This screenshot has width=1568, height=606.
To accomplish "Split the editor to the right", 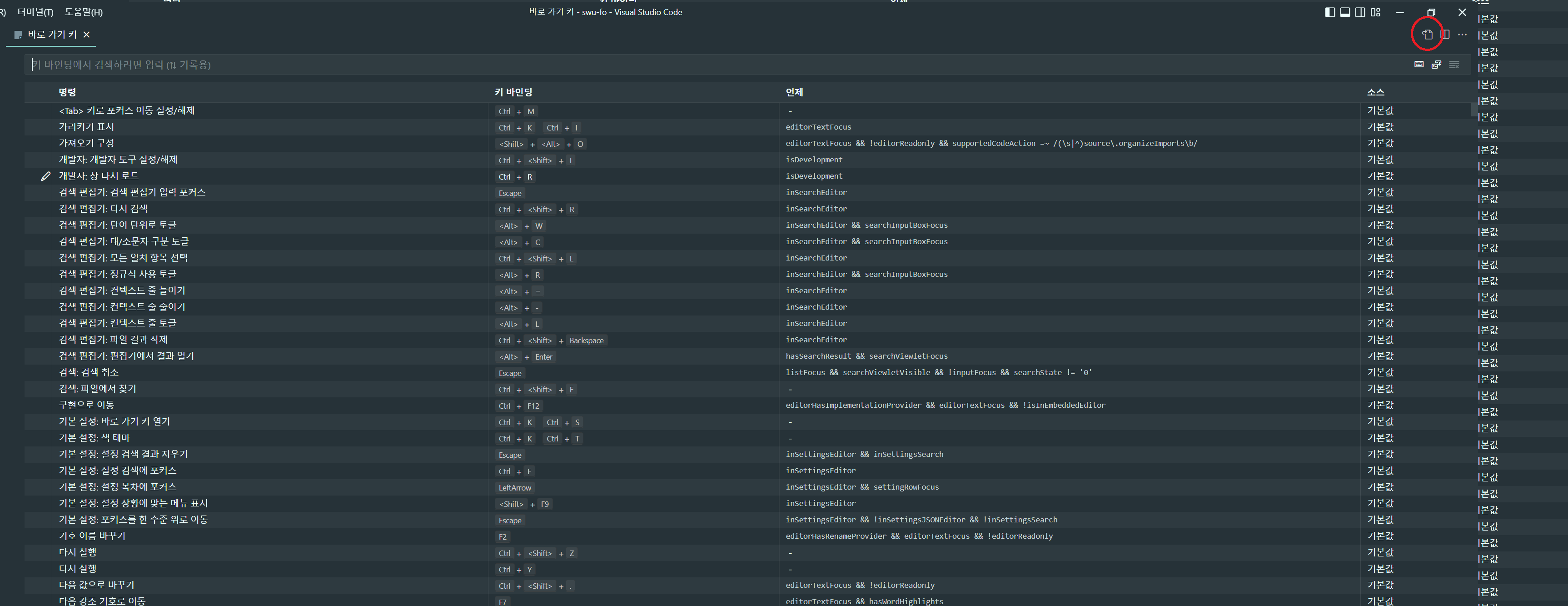I will 1445,35.
